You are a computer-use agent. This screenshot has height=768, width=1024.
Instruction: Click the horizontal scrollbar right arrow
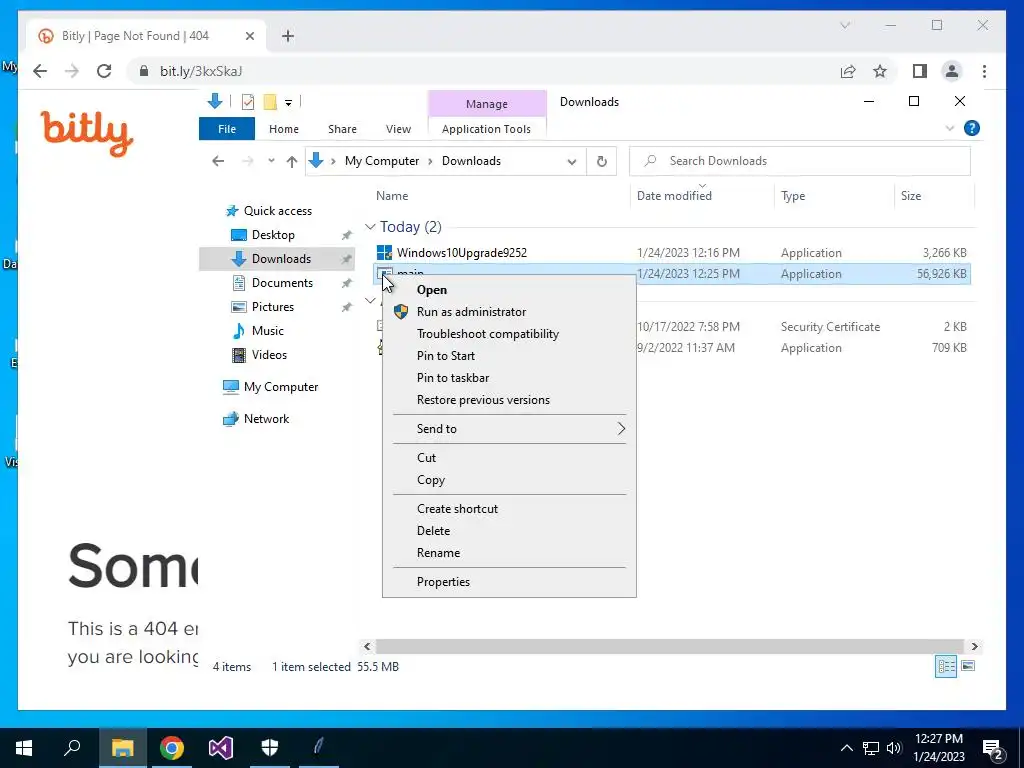(x=974, y=647)
